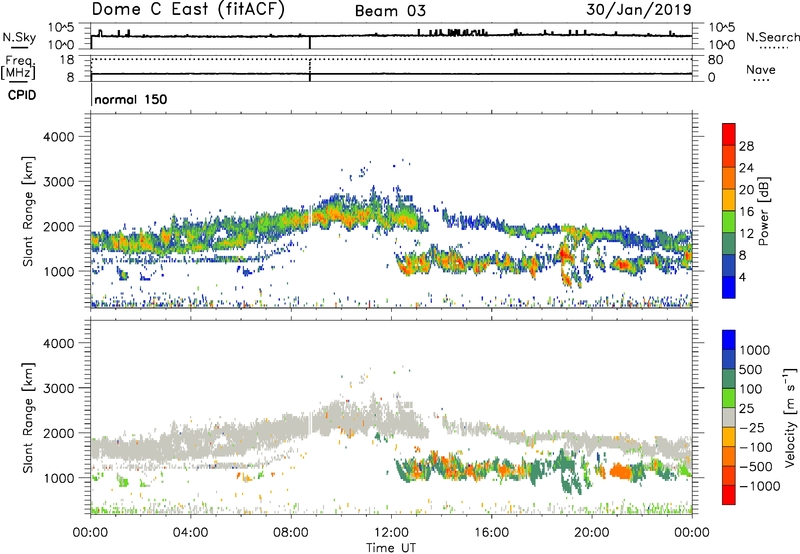Click the '80' Nave axis tick
Viewport: 800px width, 554px height.
click(x=715, y=60)
